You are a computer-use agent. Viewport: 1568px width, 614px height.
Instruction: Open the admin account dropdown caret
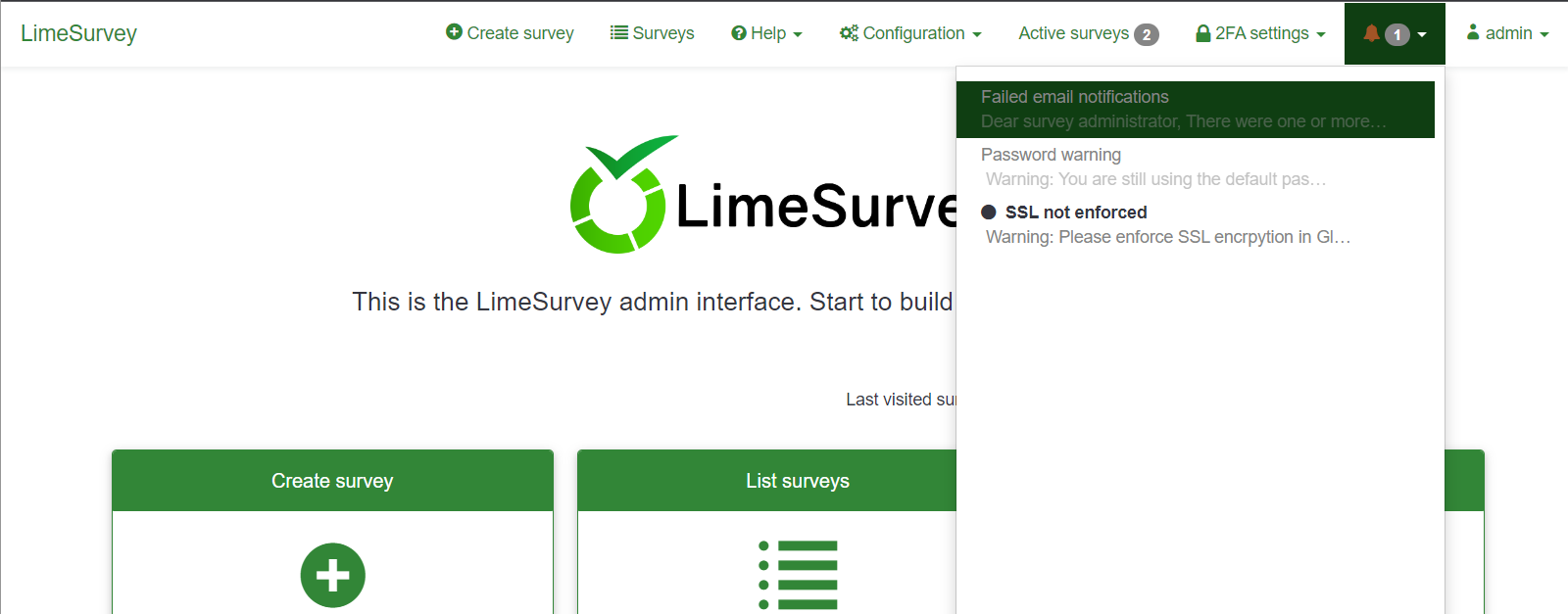click(1544, 34)
